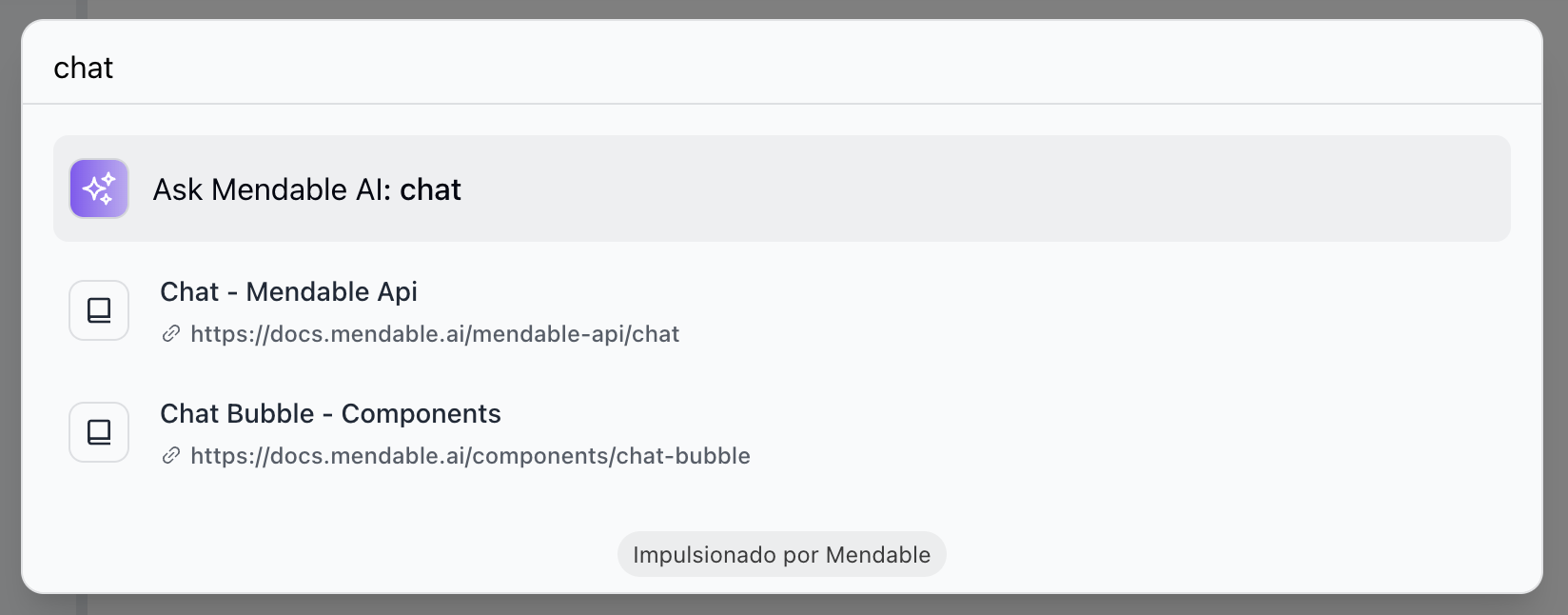Click the "Ask Mendable AI:" label text

pos(272,189)
